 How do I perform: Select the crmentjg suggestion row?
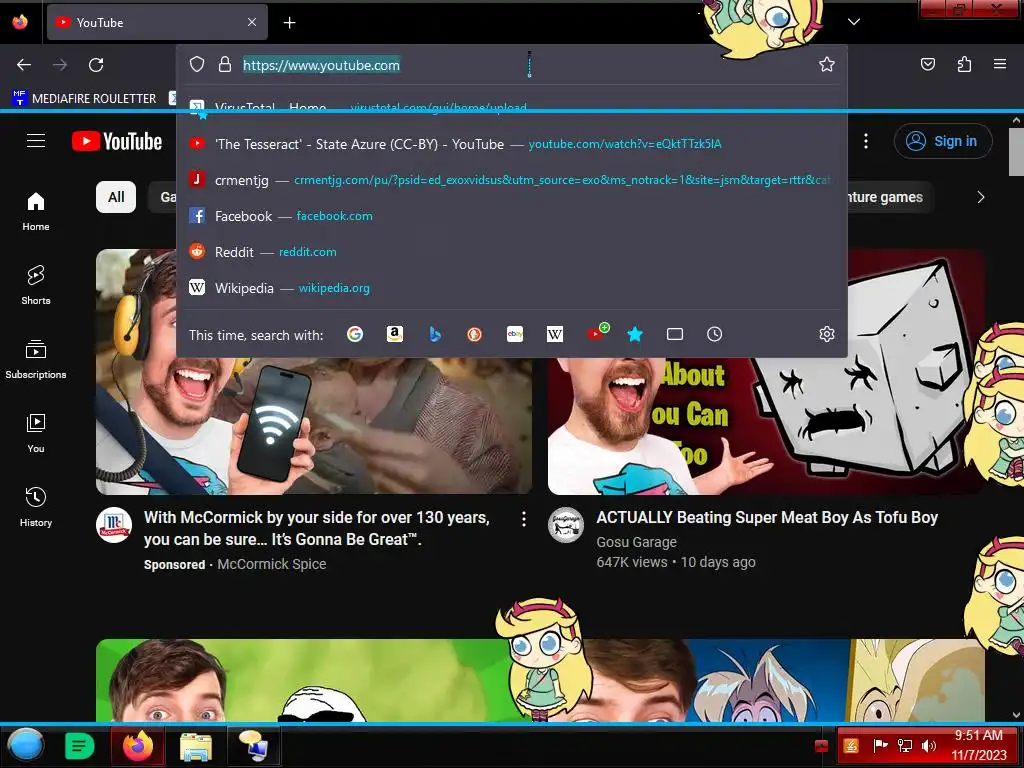(x=512, y=180)
